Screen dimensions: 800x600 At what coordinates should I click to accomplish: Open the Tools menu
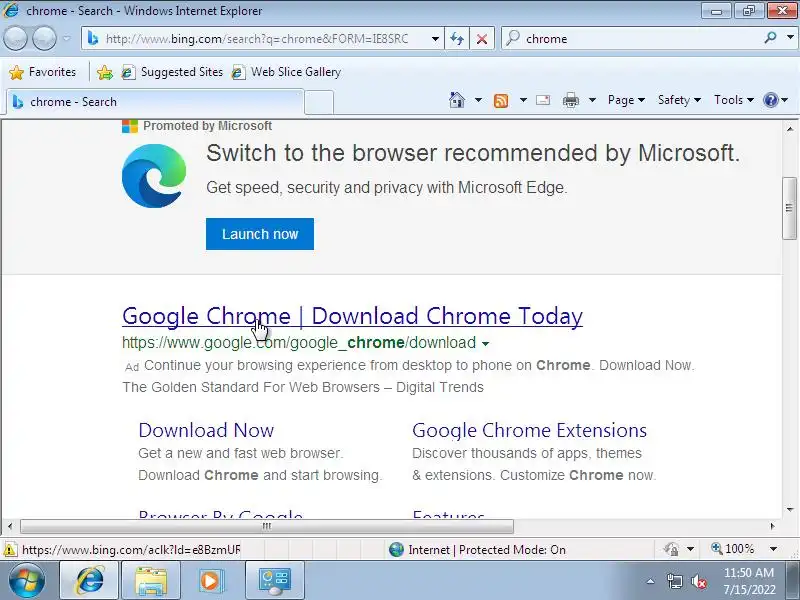[x=734, y=100]
